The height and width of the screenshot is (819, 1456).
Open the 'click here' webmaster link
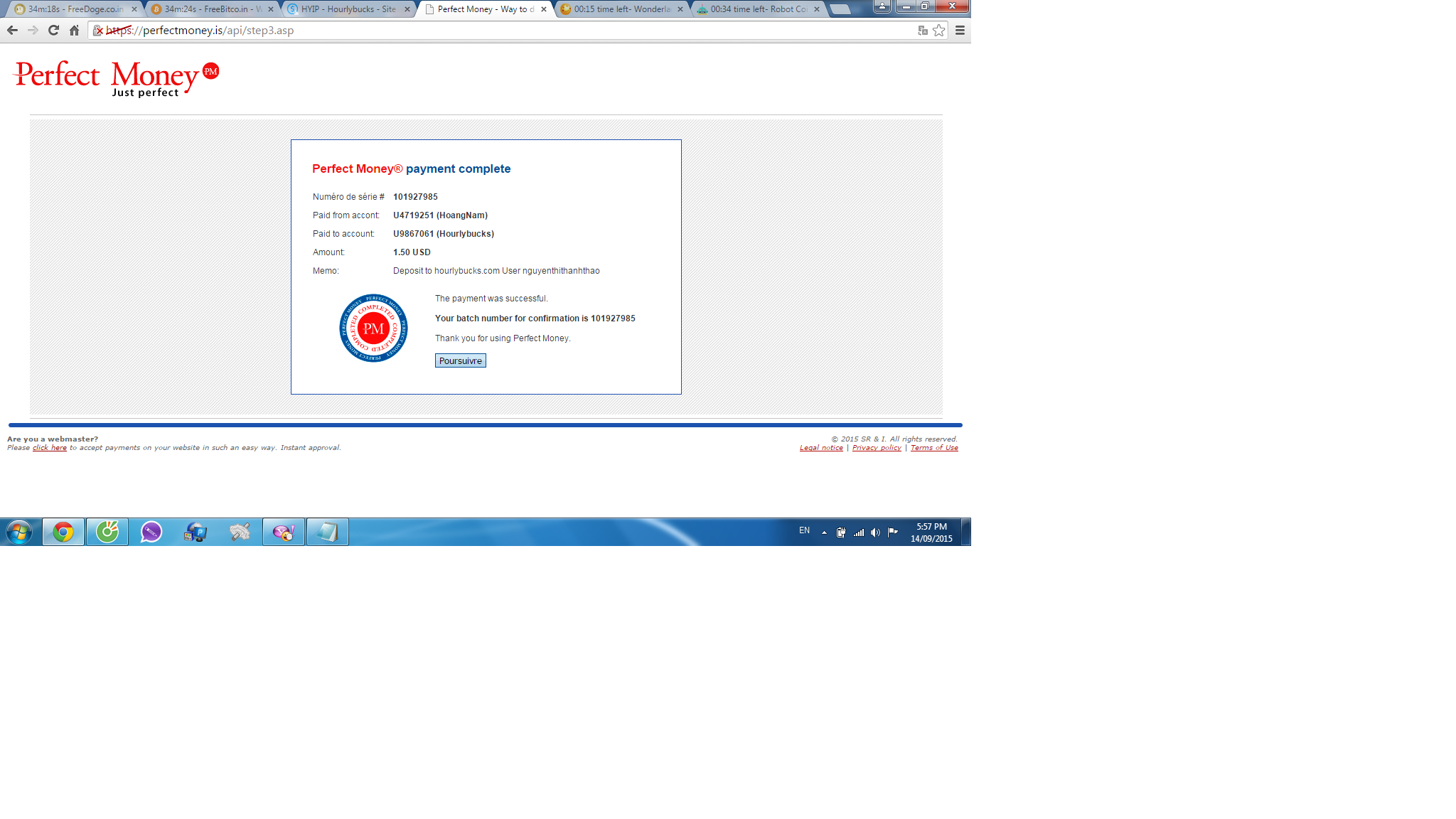click(49, 448)
